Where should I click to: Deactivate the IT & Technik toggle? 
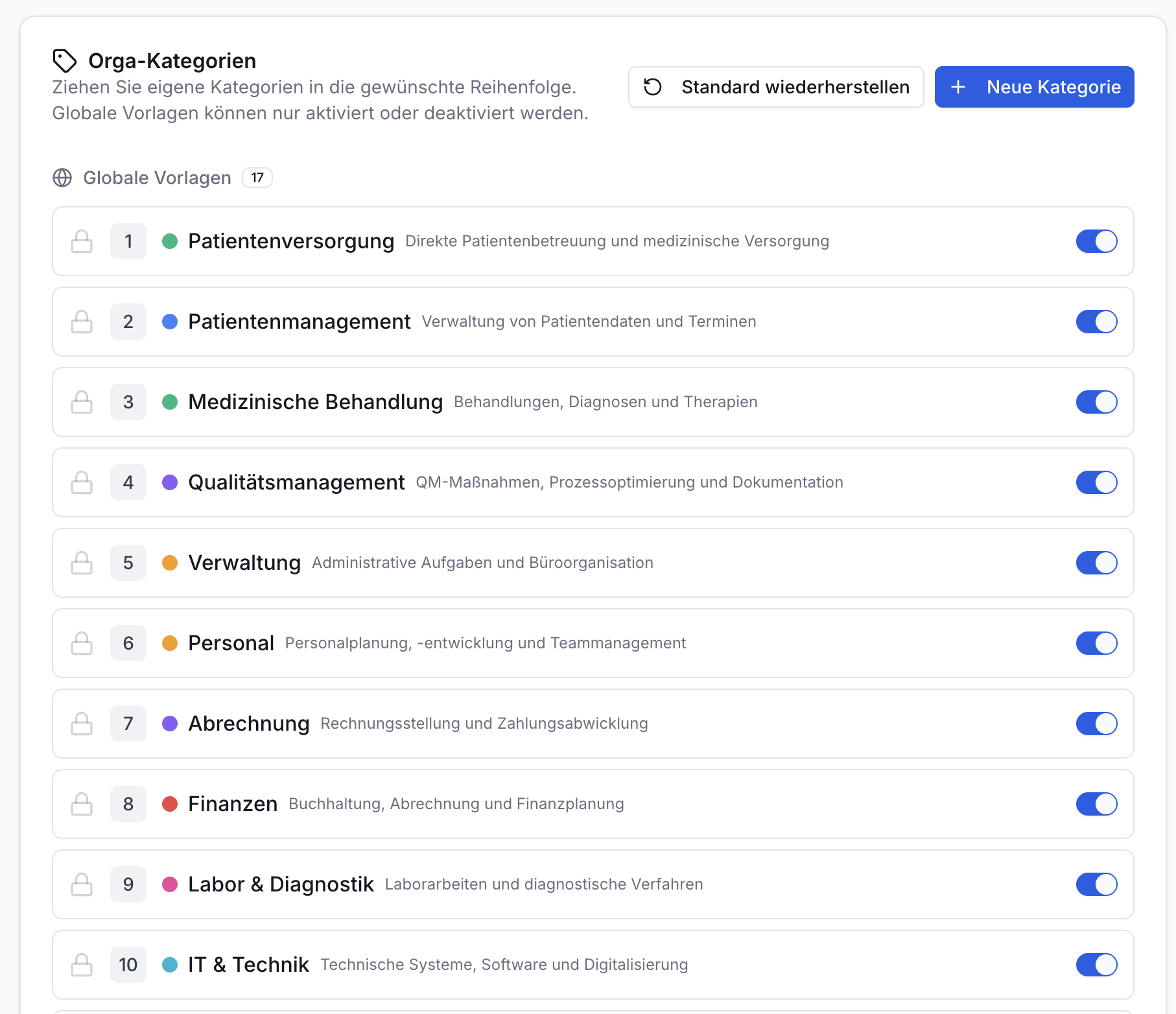click(1097, 965)
